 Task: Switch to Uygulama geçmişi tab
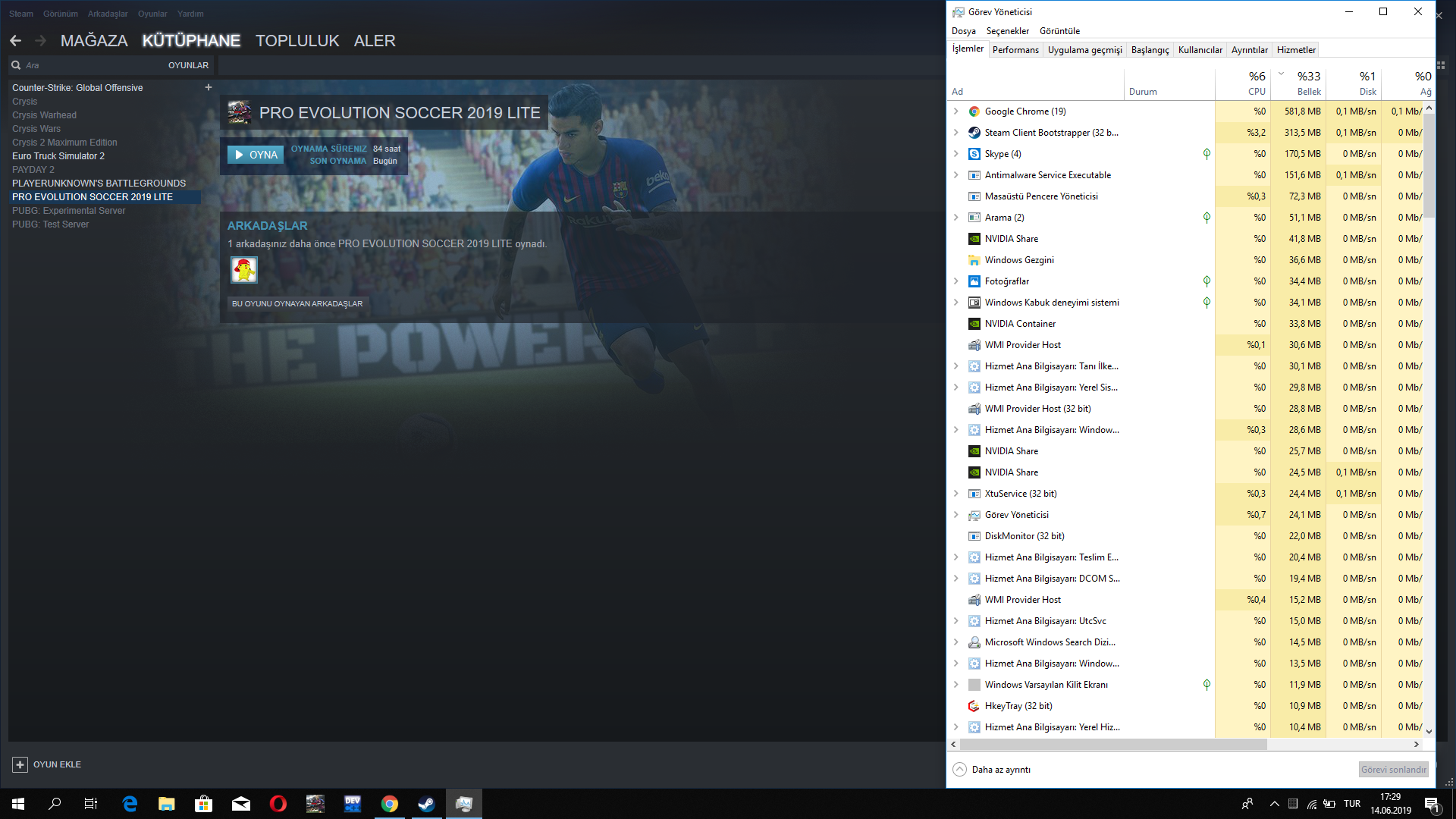click(x=1085, y=50)
